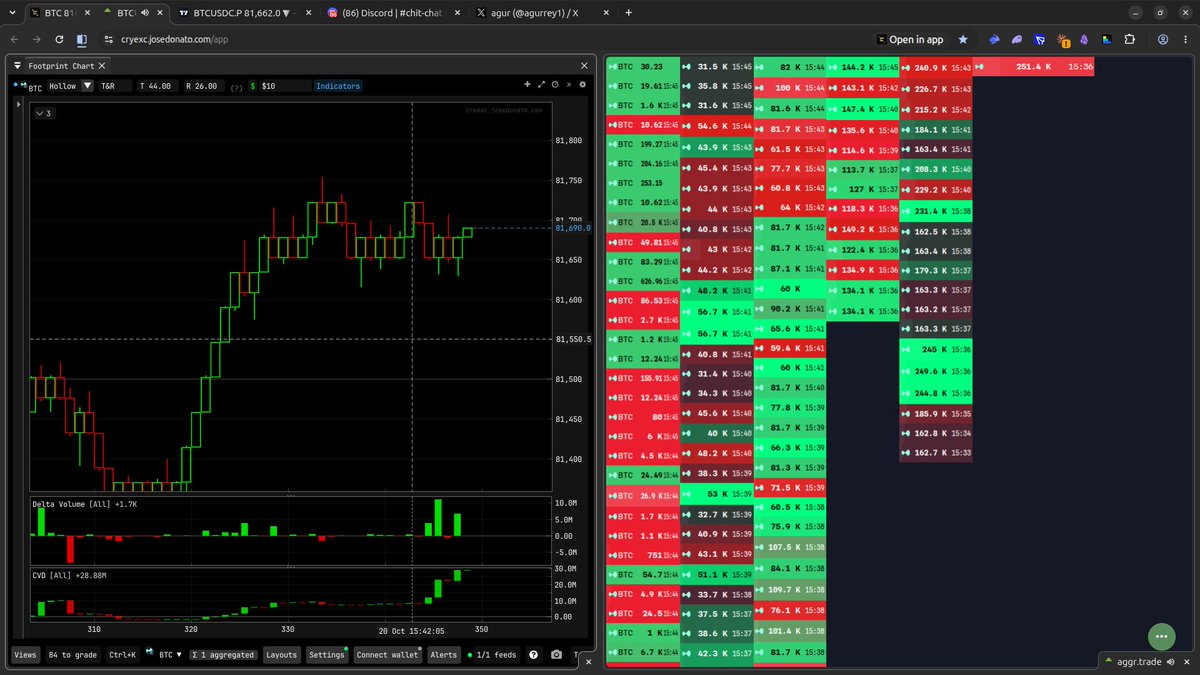
Task: Take a screenshot with the camera icon
Action: click(x=556, y=655)
